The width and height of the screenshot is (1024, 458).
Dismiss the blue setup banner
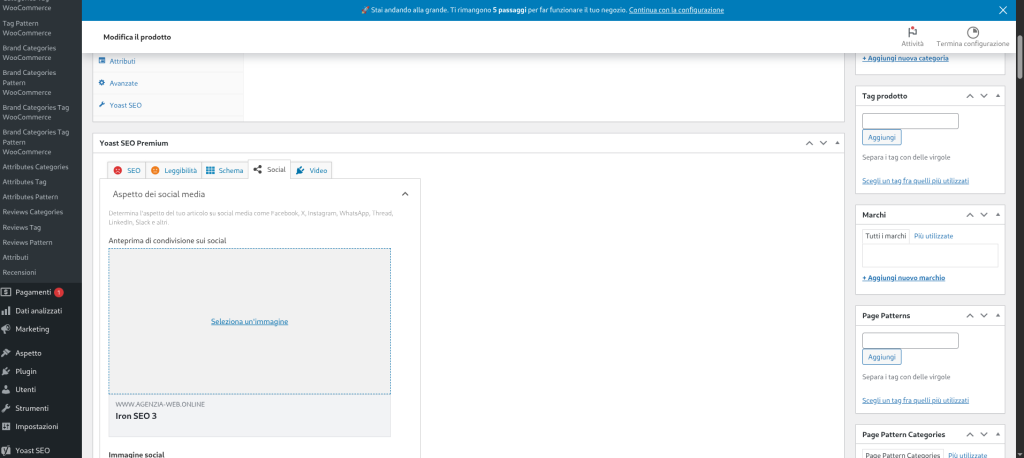point(1002,10)
